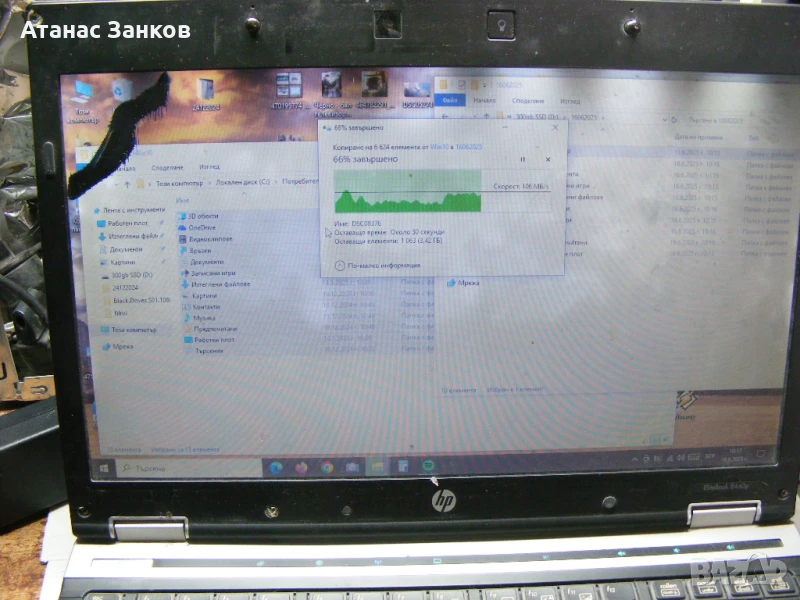Open Firefox from the taskbar
This screenshot has height=600, width=800.
pyautogui.click(x=302, y=466)
